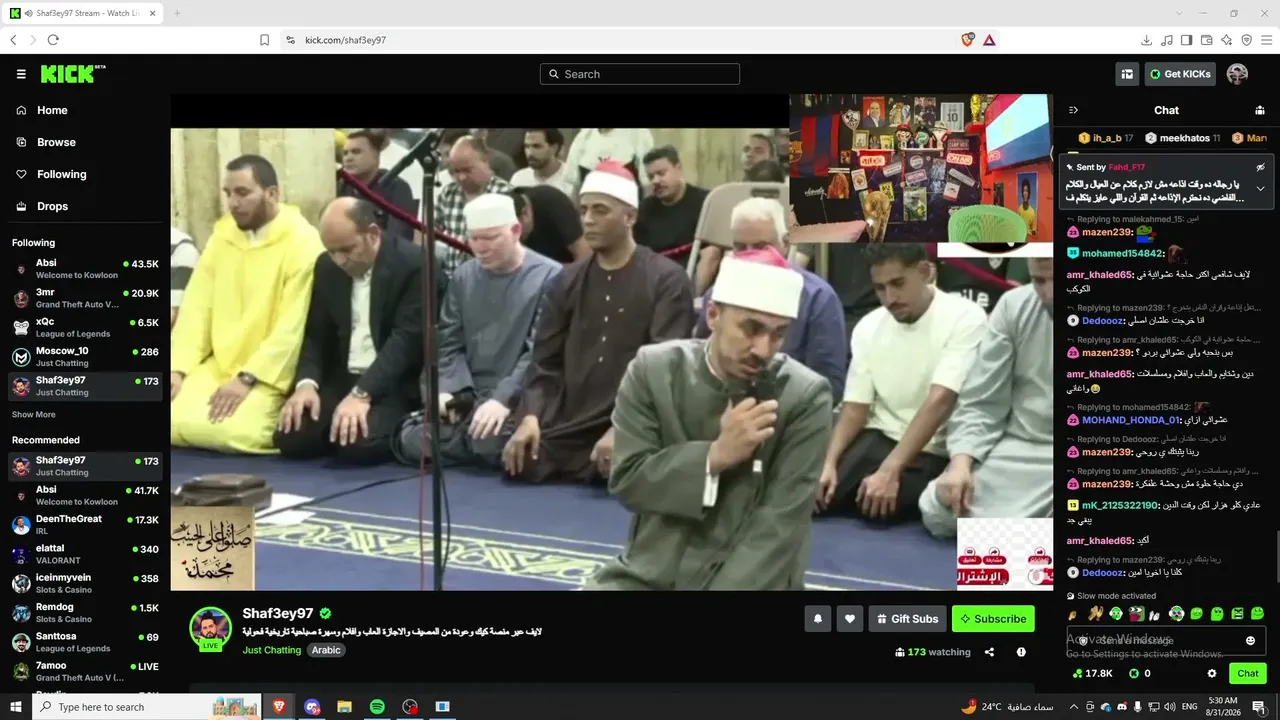Image resolution: width=1280 pixels, height=720 pixels.
Task: Open 7amoo recommended channel
Action: click(x=85, y=671)
